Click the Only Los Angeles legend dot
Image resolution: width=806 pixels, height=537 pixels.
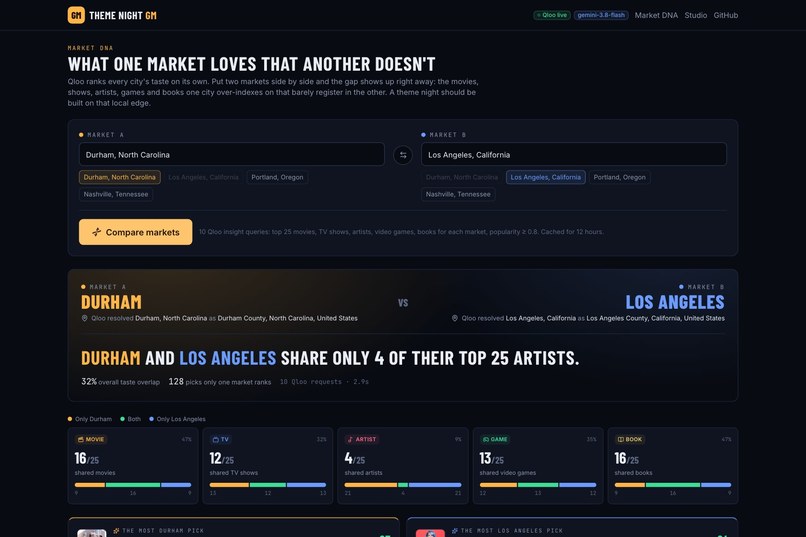pyautogui.click(x=151, y=419)
